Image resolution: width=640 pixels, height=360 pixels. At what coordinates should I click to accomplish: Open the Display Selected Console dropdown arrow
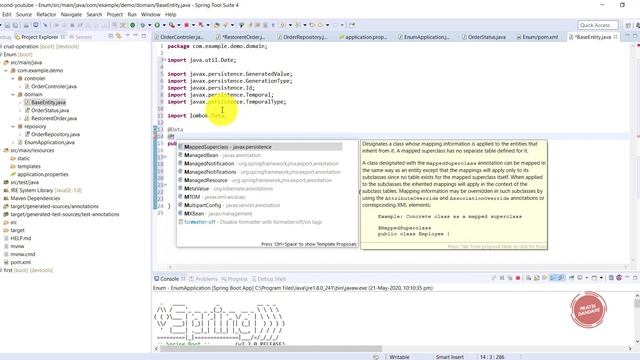[x=587, y=278]
